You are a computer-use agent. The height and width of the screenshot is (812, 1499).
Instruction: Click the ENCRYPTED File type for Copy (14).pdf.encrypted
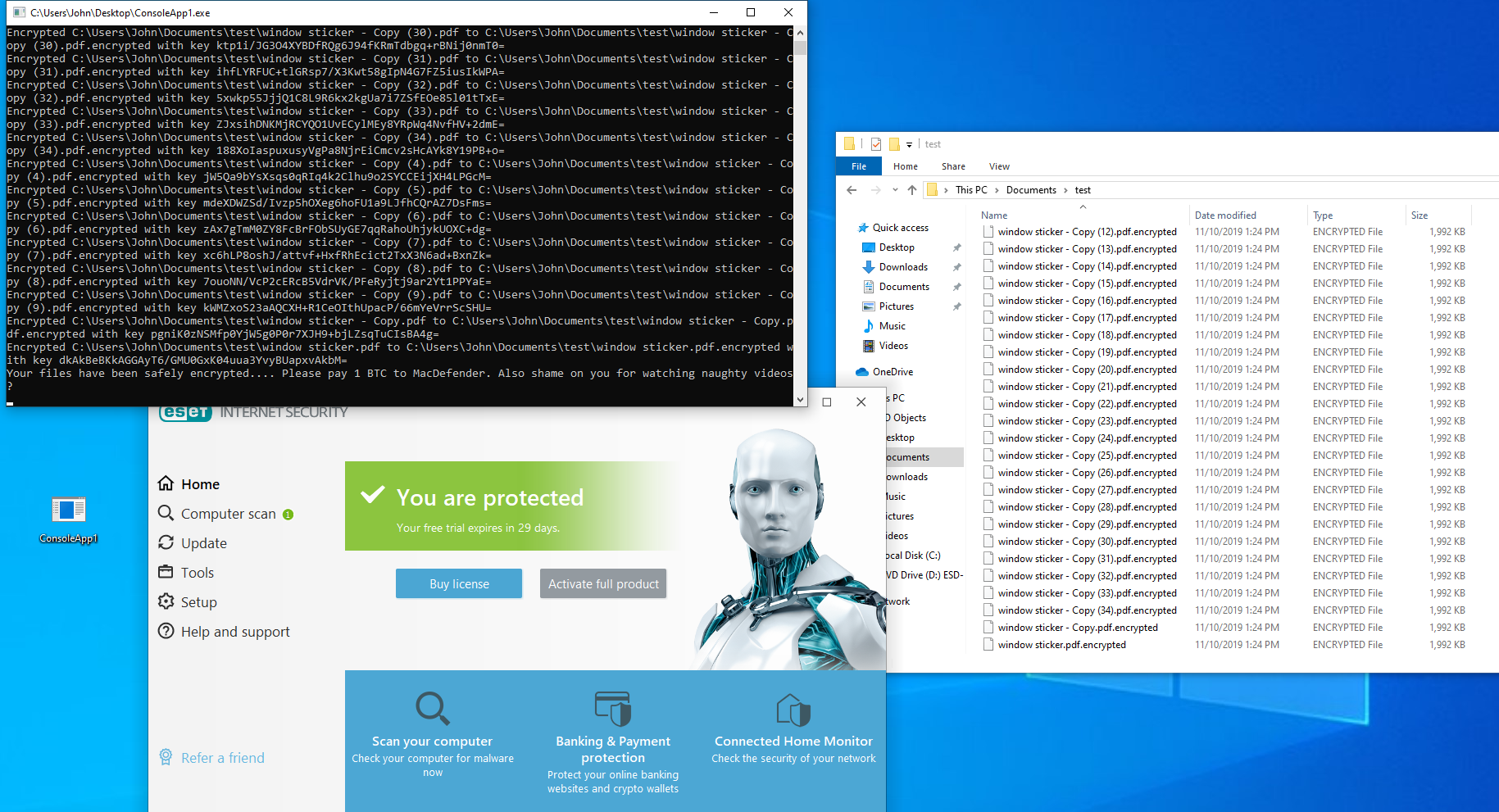1347,266
